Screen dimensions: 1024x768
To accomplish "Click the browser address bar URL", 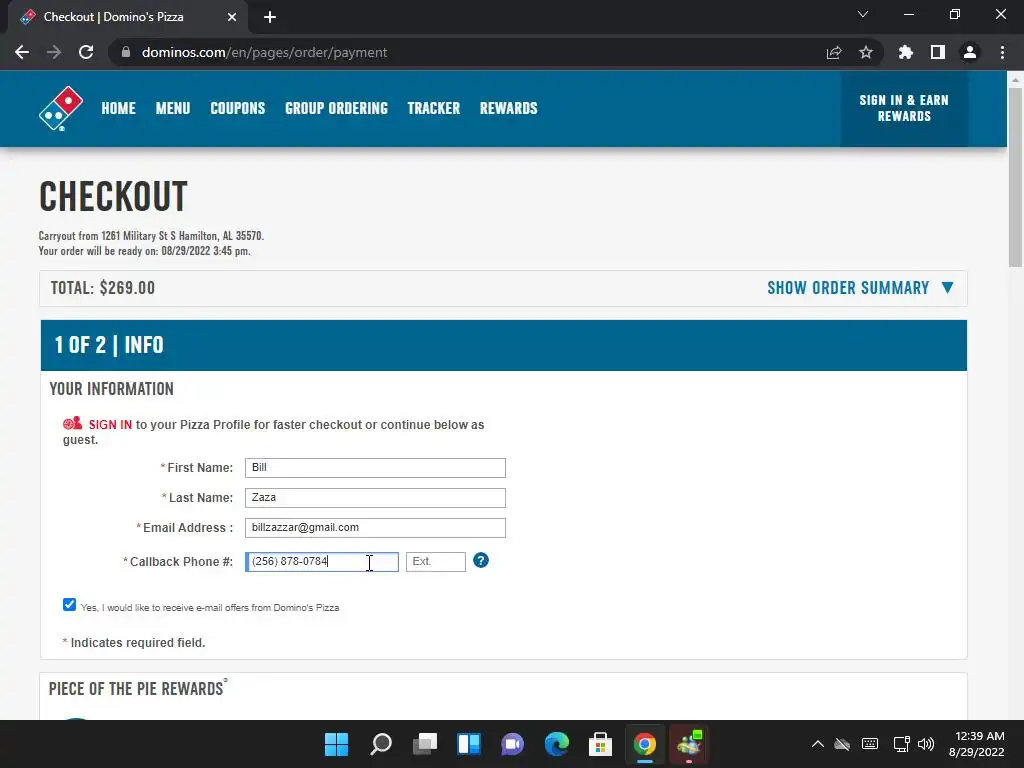I will tap(264, 52).
